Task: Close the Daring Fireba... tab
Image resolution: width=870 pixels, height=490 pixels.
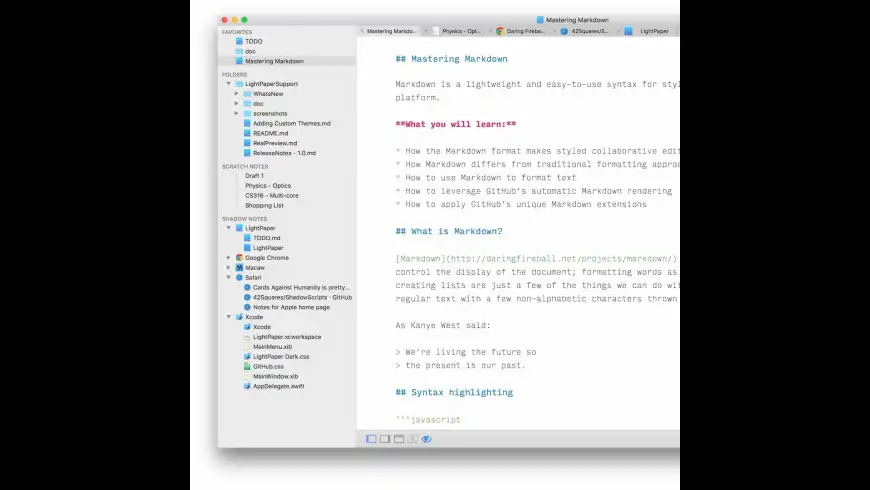Action: [490, 31]
